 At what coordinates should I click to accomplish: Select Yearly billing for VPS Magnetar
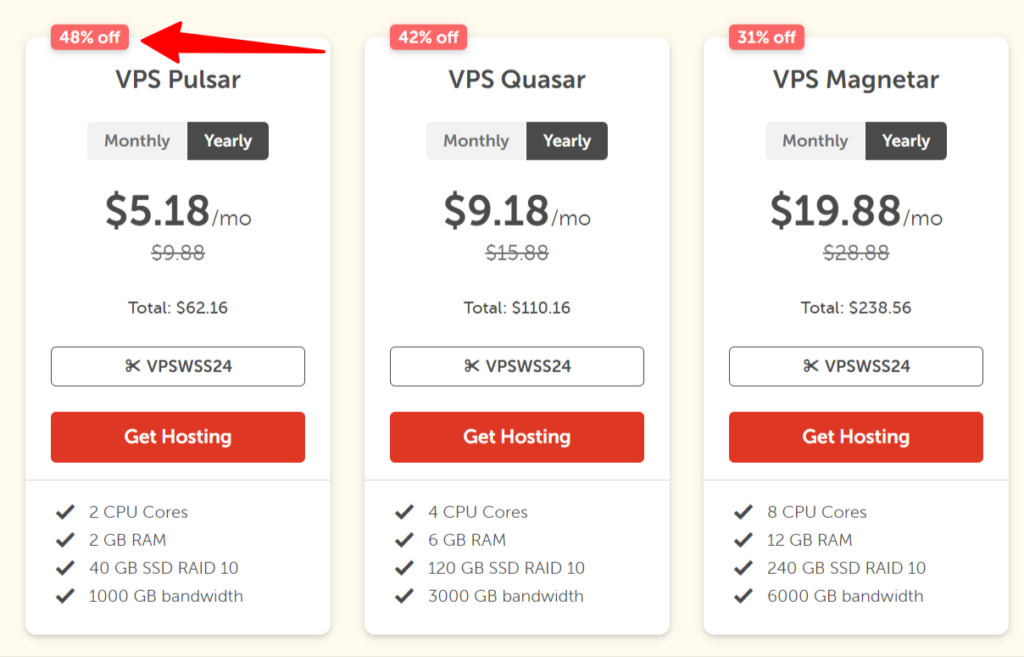tap(906, 141)
